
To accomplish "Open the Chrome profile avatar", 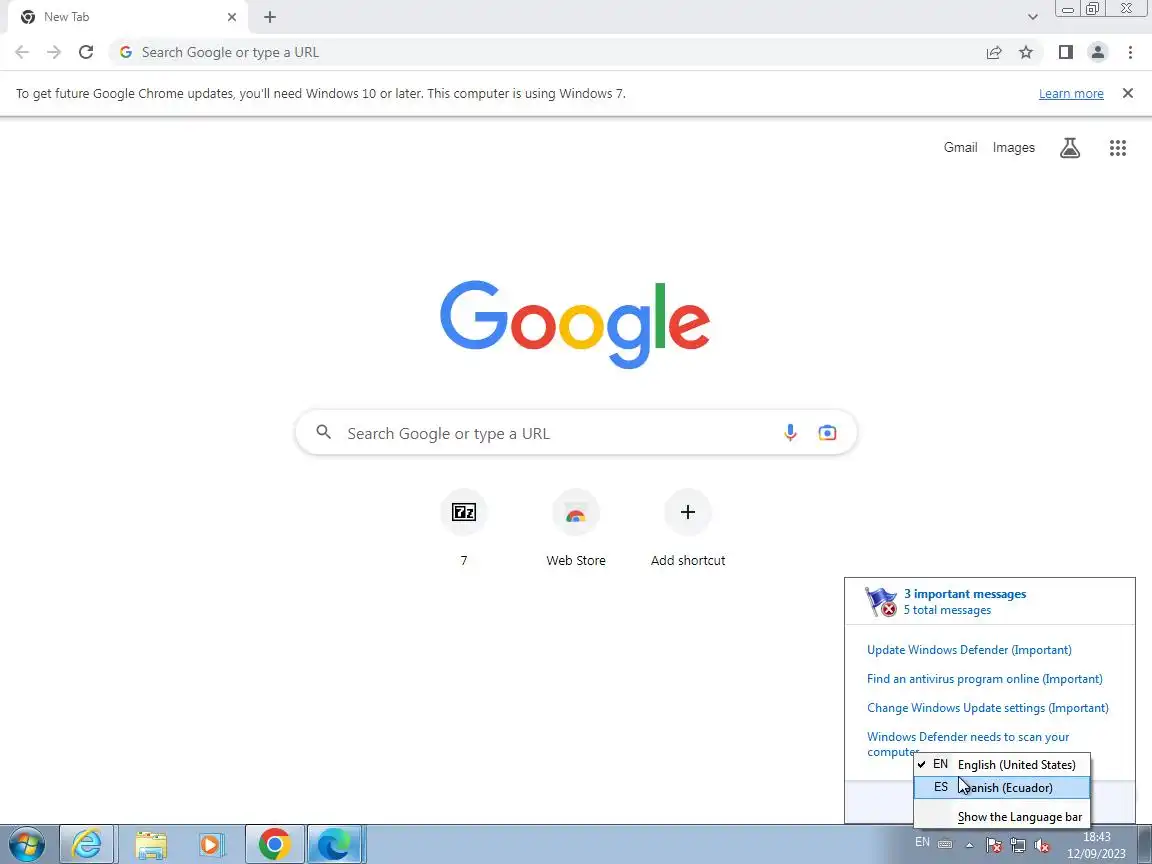I will (x=1098, y=52).
